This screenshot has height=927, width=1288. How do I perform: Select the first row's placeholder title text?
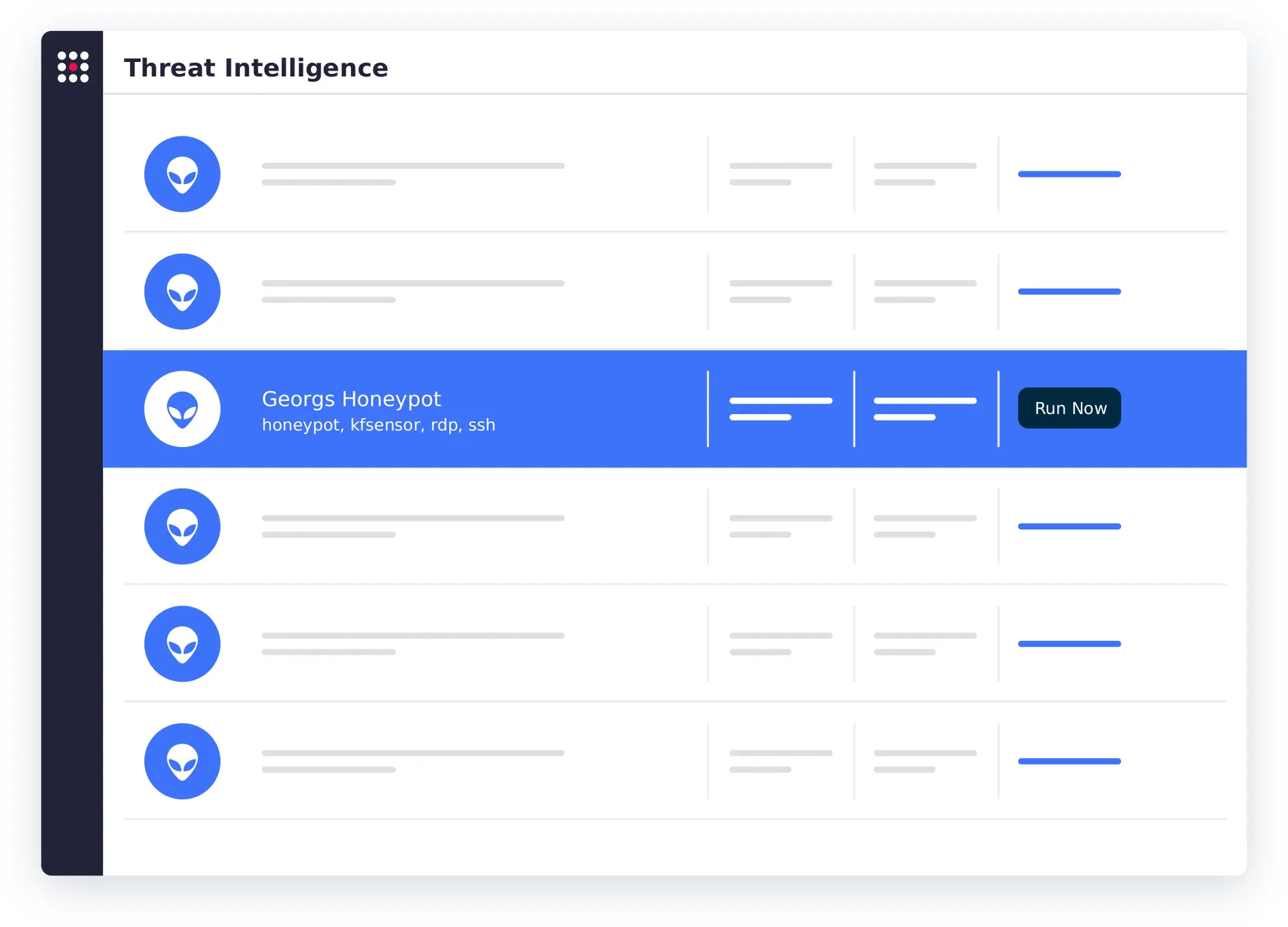[413, 166]
